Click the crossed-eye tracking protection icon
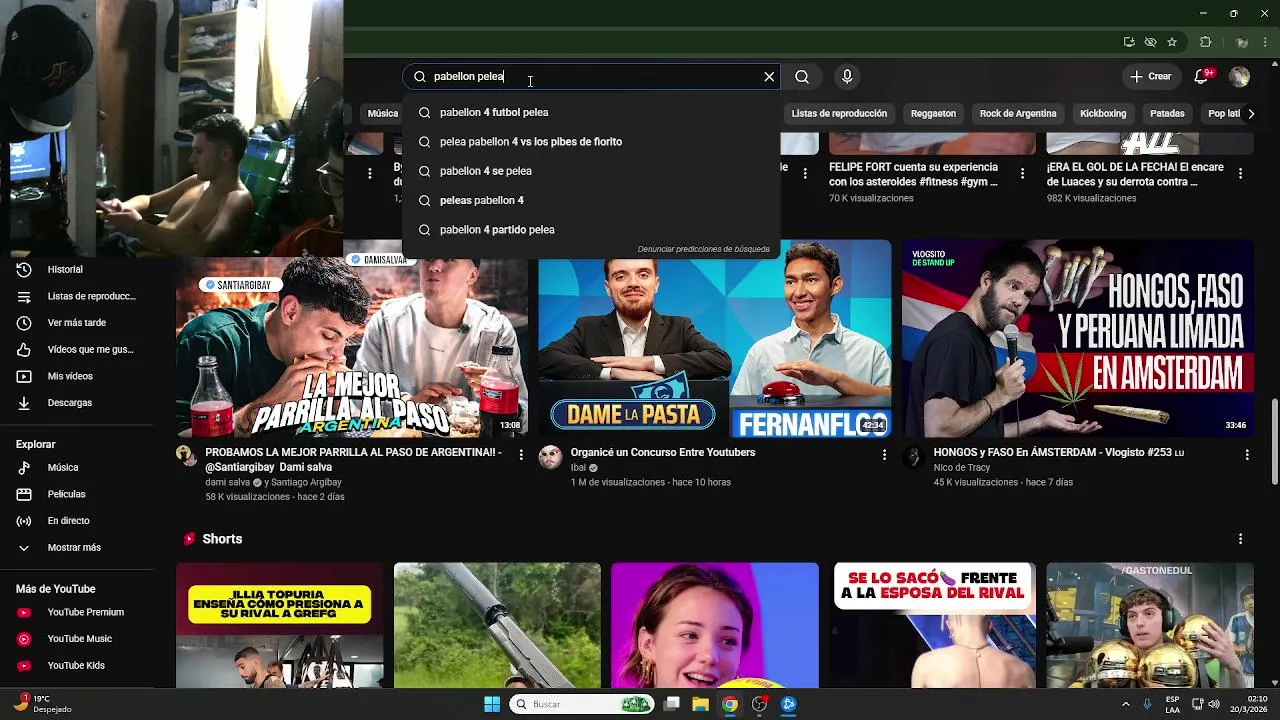This screenshot has width=1280, height=720. pos(1150,42)
